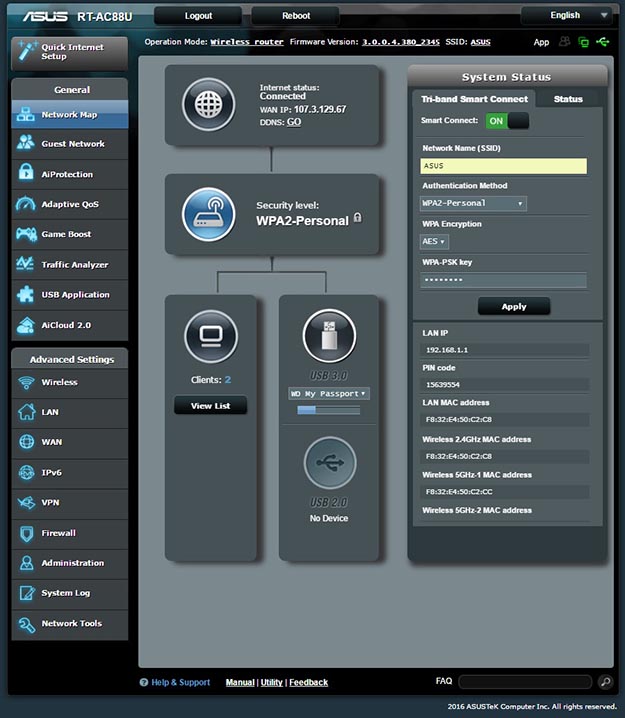Switch to the Status tab
This screenshot has width=625, height=718.
568,99
